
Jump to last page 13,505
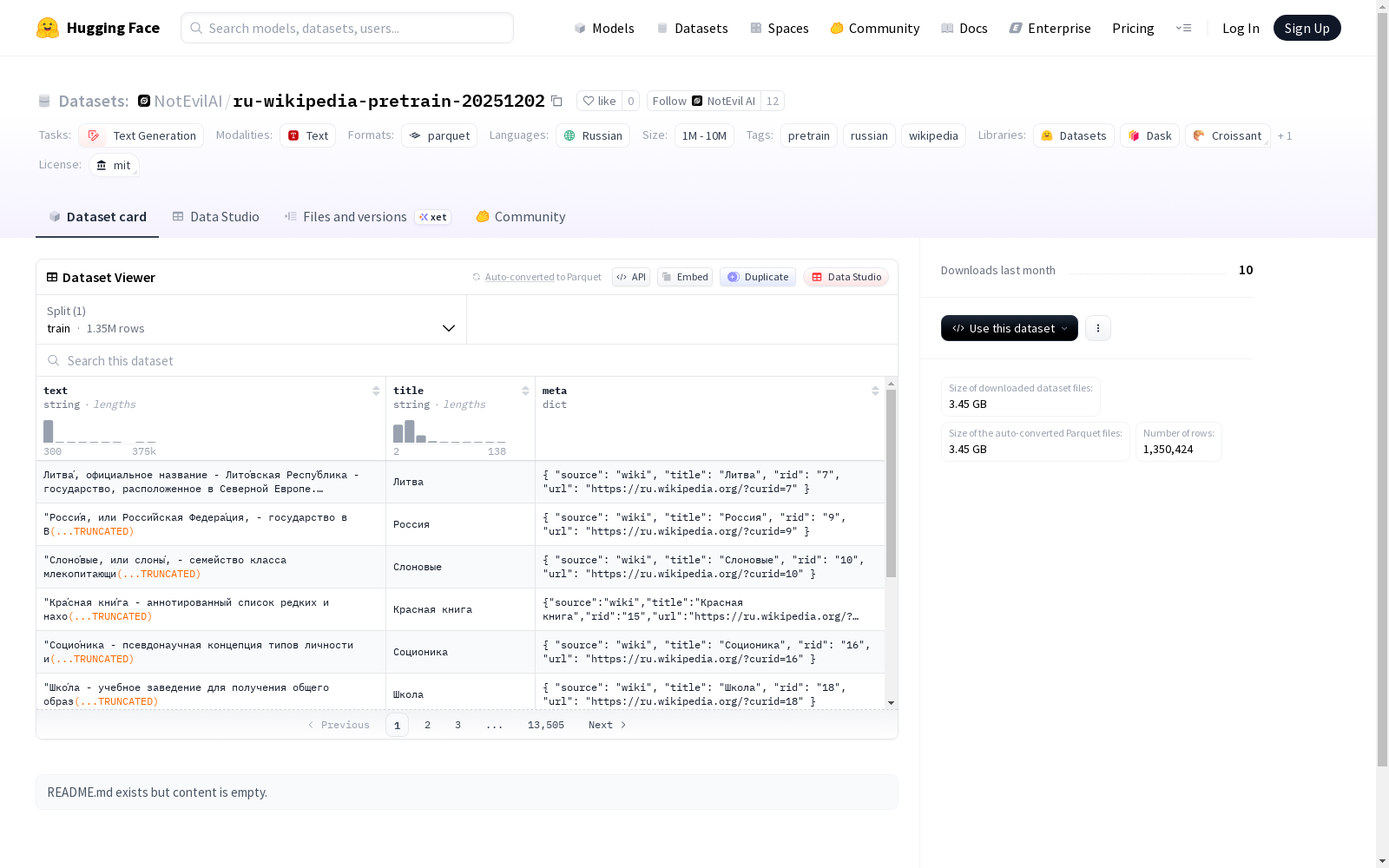point(546,725)
